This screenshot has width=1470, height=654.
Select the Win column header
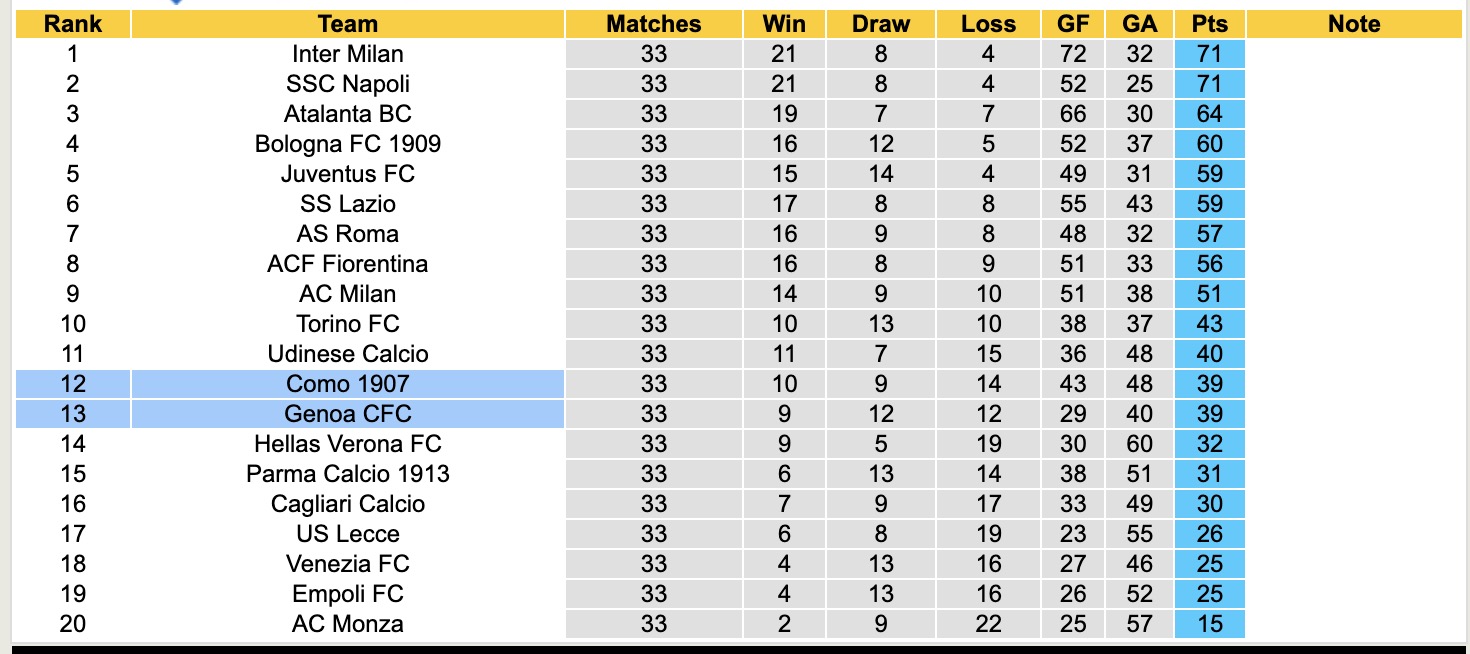pos(784,24)
